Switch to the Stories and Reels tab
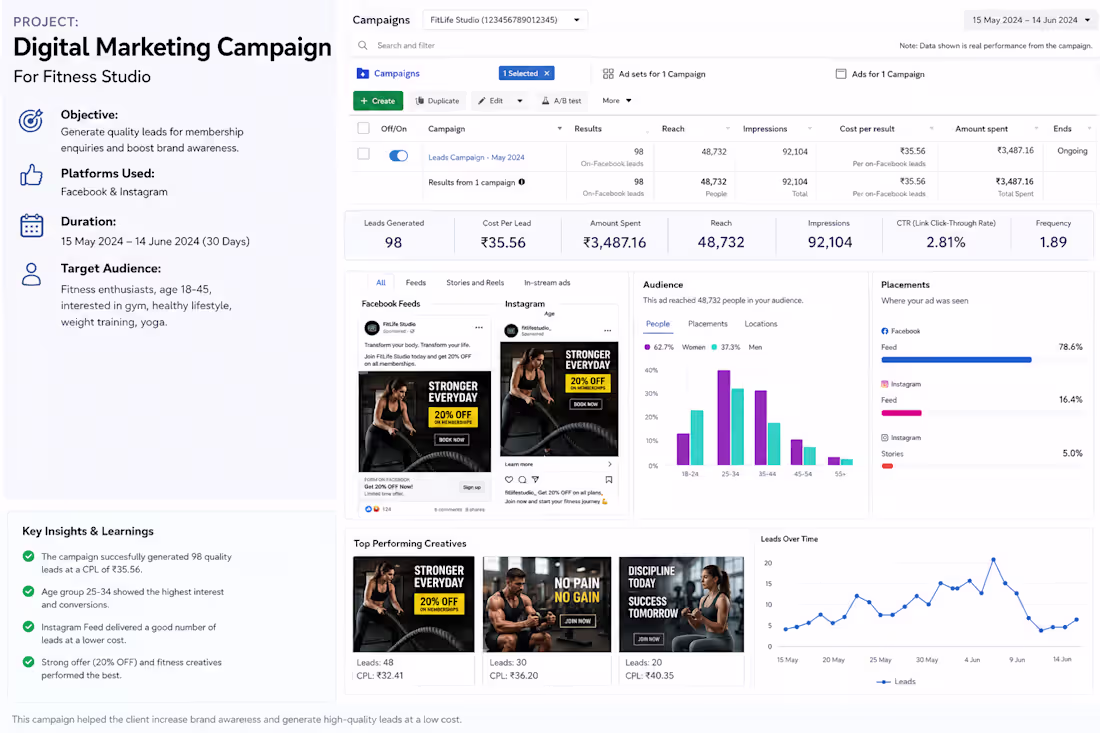The image size is (1100, 733). tap(475, 283)
